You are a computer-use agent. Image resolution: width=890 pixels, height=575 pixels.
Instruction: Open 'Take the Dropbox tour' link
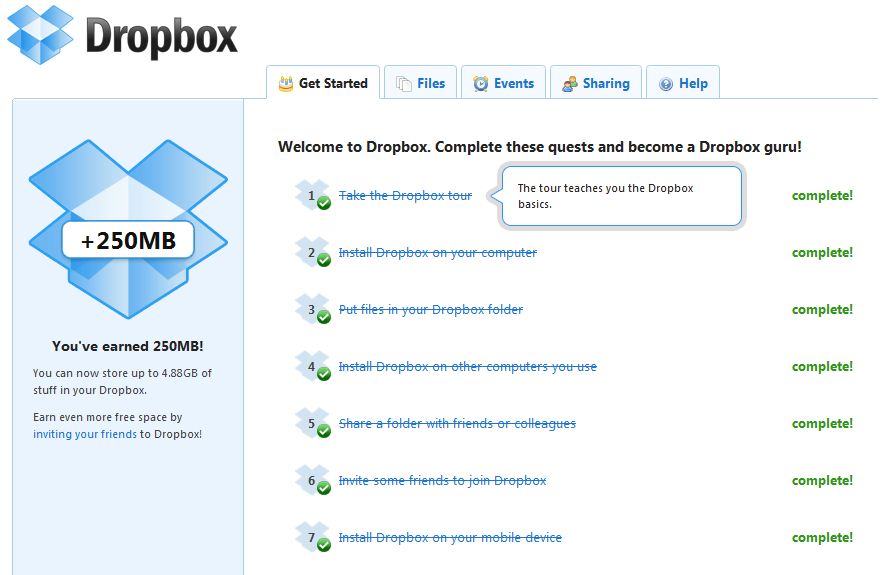pyautogui.click(x=405, y=196)
